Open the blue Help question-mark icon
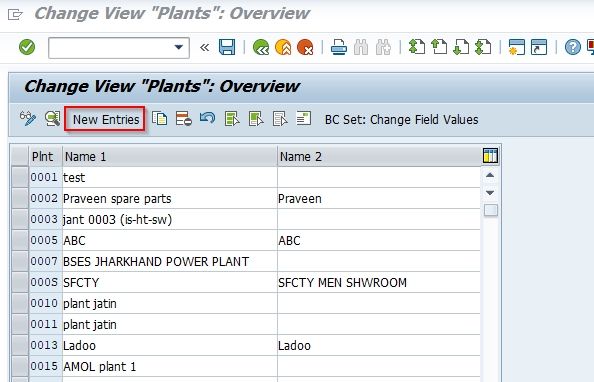594x382 pixels. (x=572, y=47)
